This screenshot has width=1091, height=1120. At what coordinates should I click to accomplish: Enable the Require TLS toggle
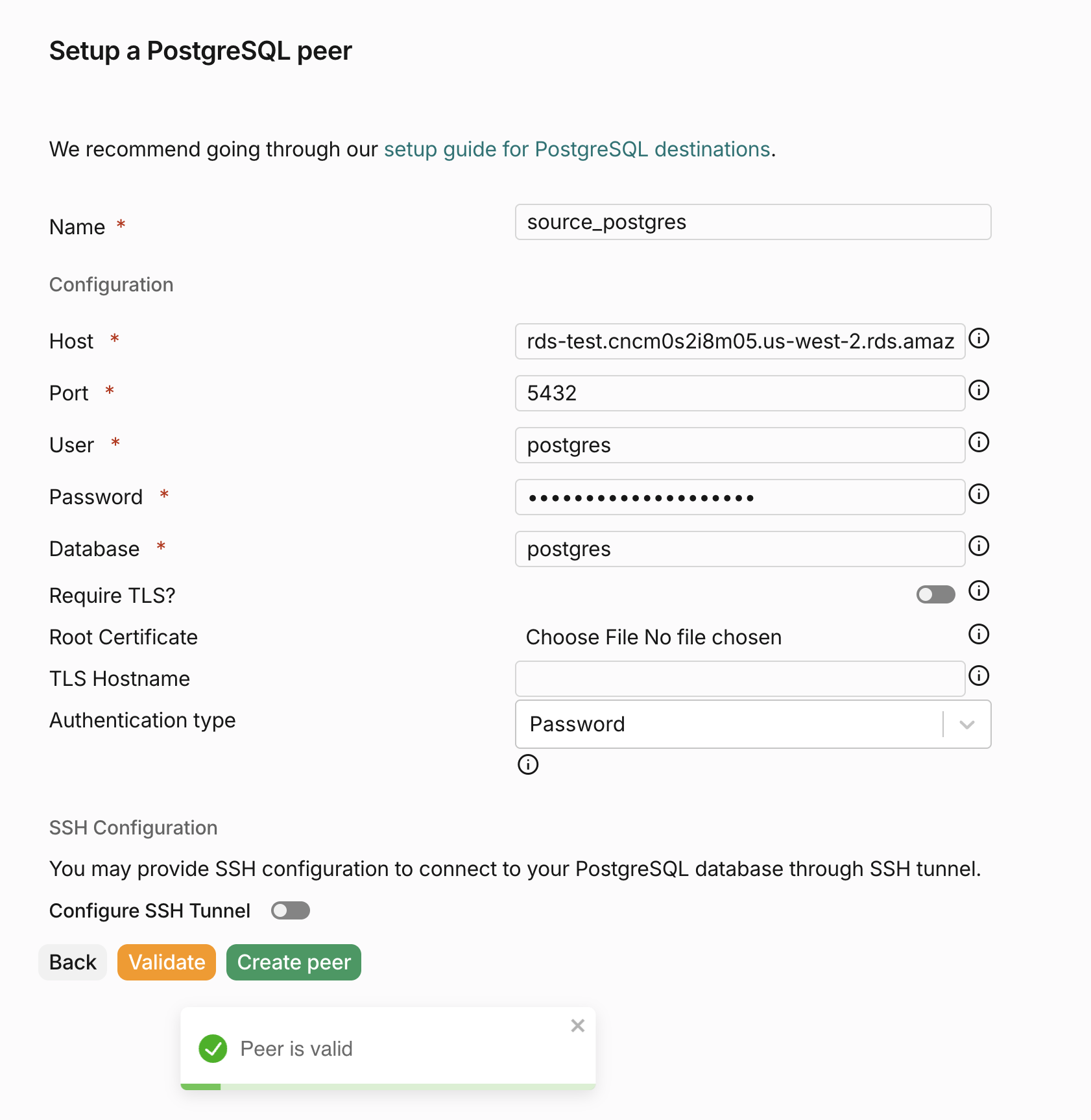pos(936,594)
